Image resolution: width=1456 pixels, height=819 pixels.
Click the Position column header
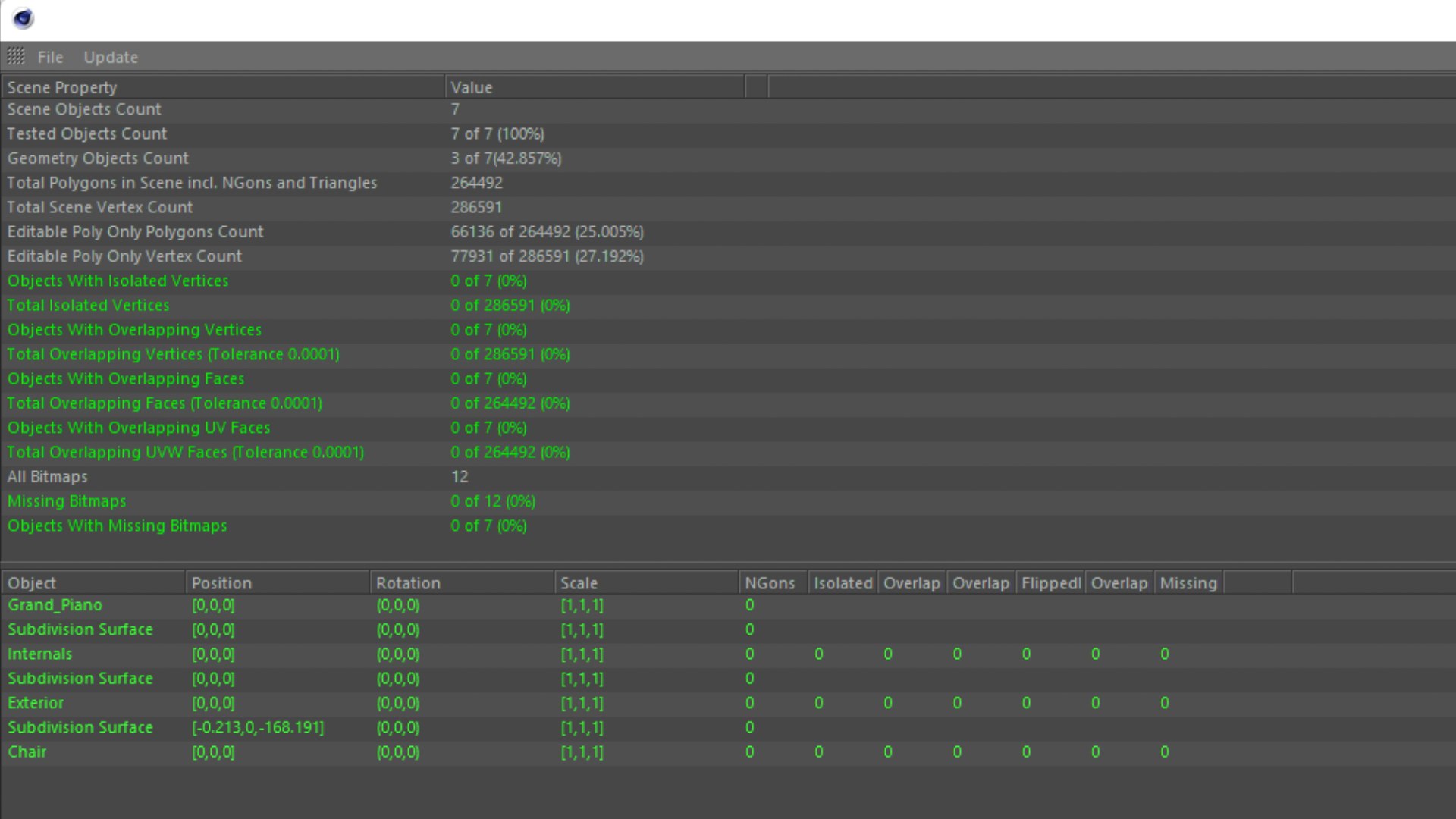[278, 583]
